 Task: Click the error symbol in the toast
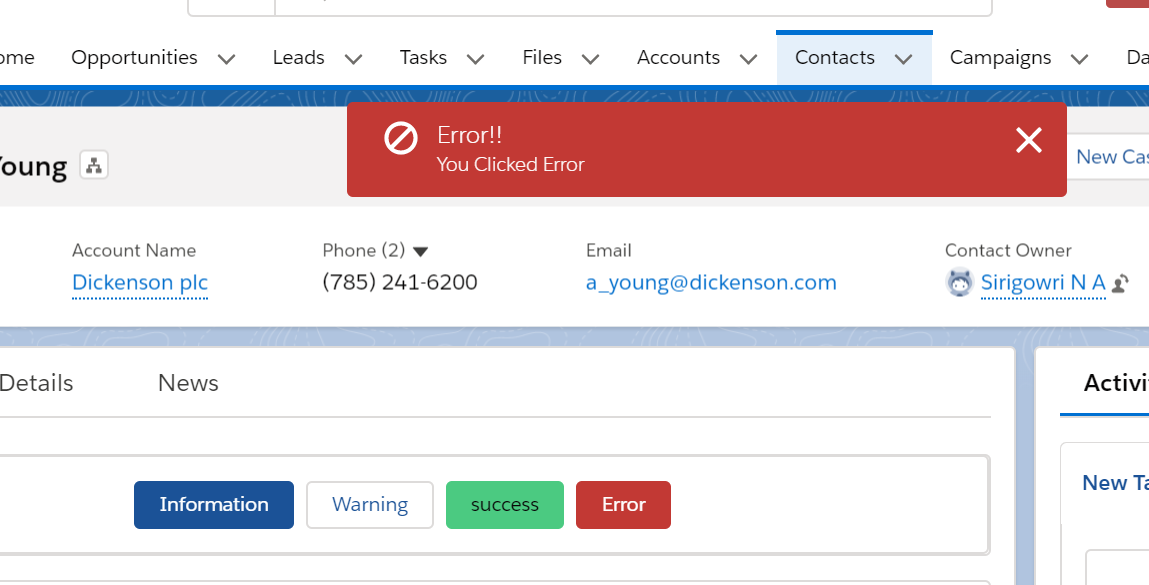coord(401,138)
